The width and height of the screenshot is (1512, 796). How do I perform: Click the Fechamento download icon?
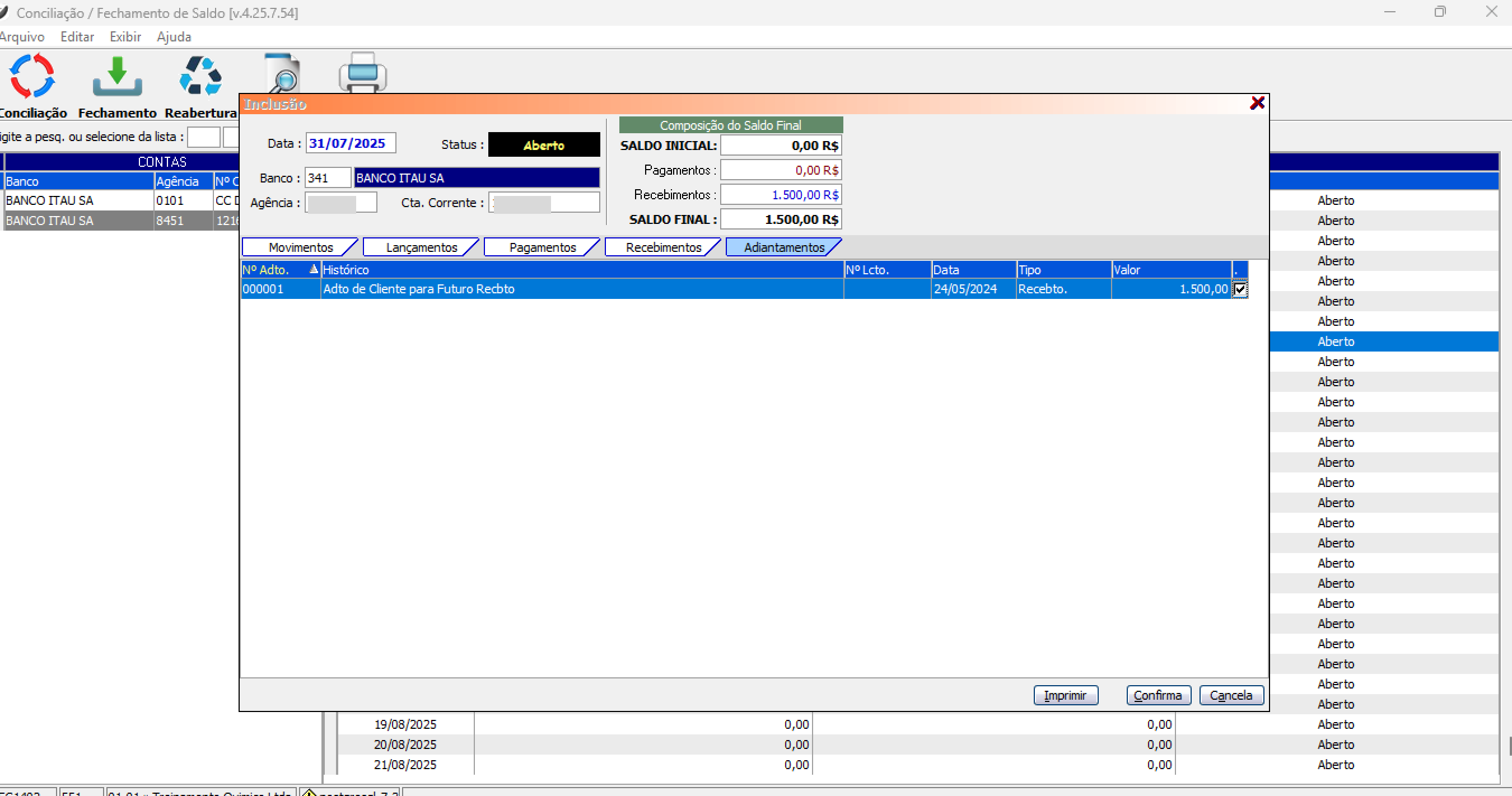(118, 76)
